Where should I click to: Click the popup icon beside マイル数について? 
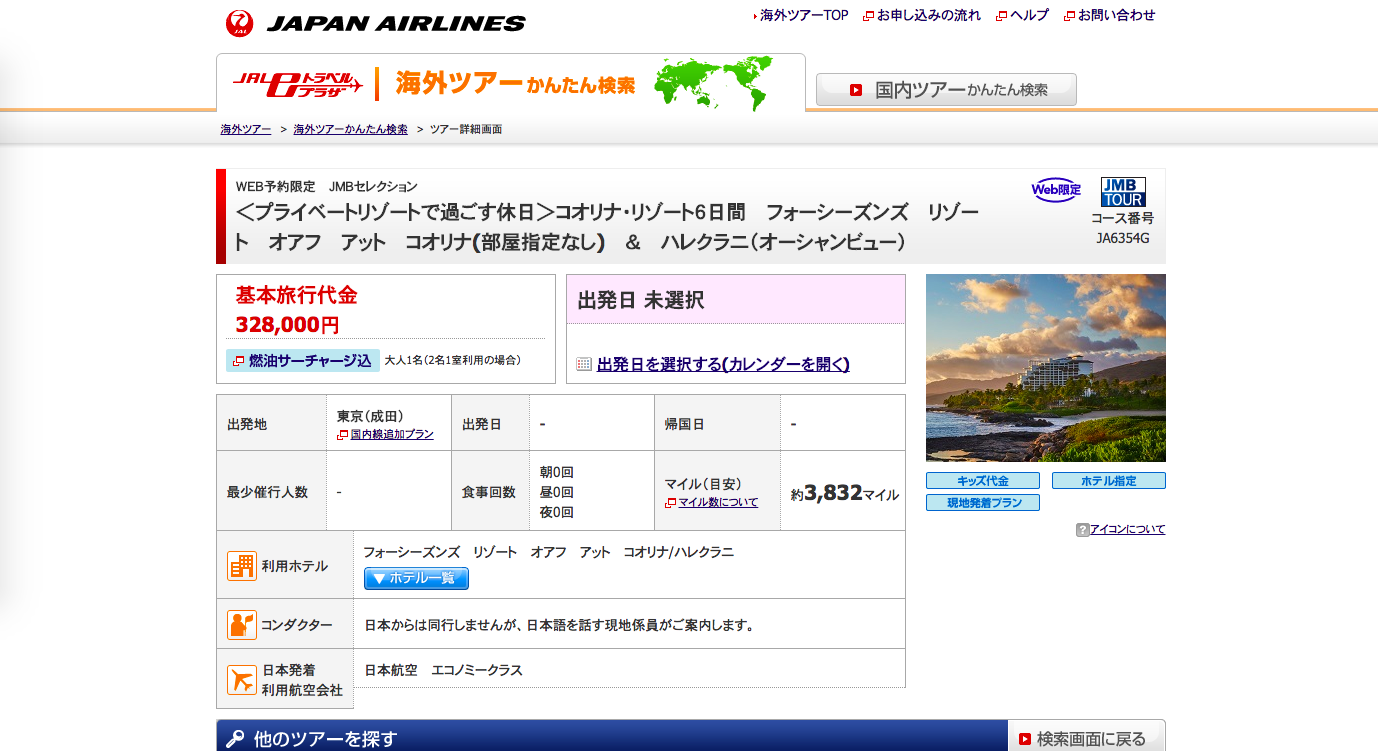[x=671, y=503]
